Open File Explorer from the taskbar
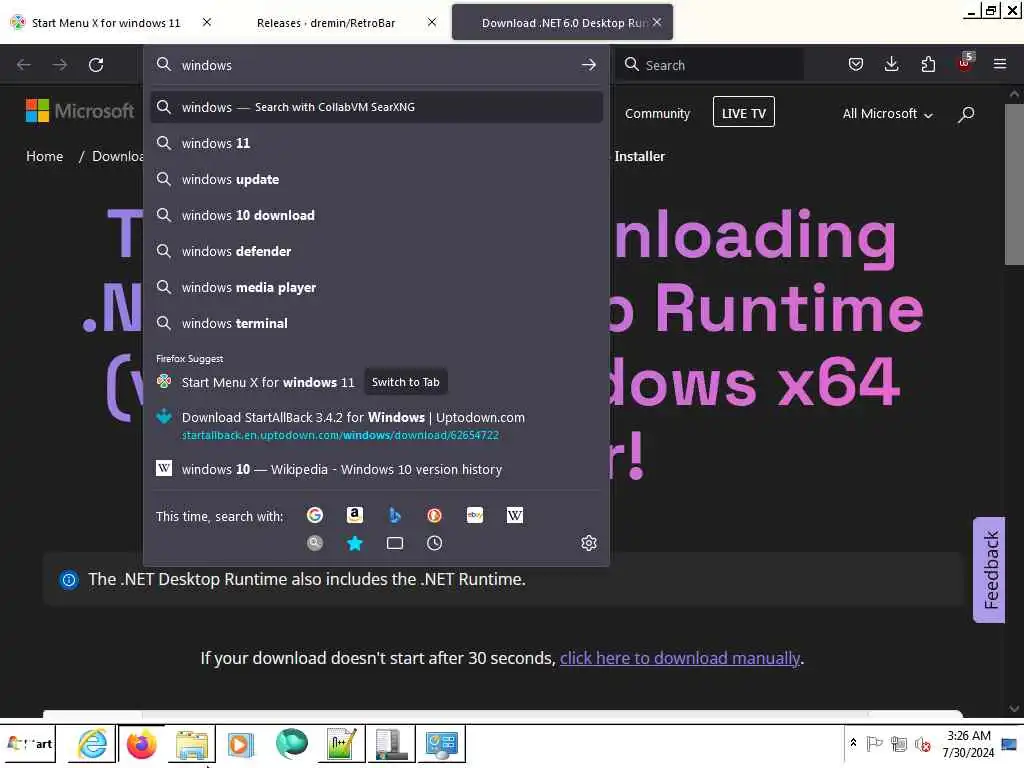This screenshot has height=768, width=1024. (192, 744)
